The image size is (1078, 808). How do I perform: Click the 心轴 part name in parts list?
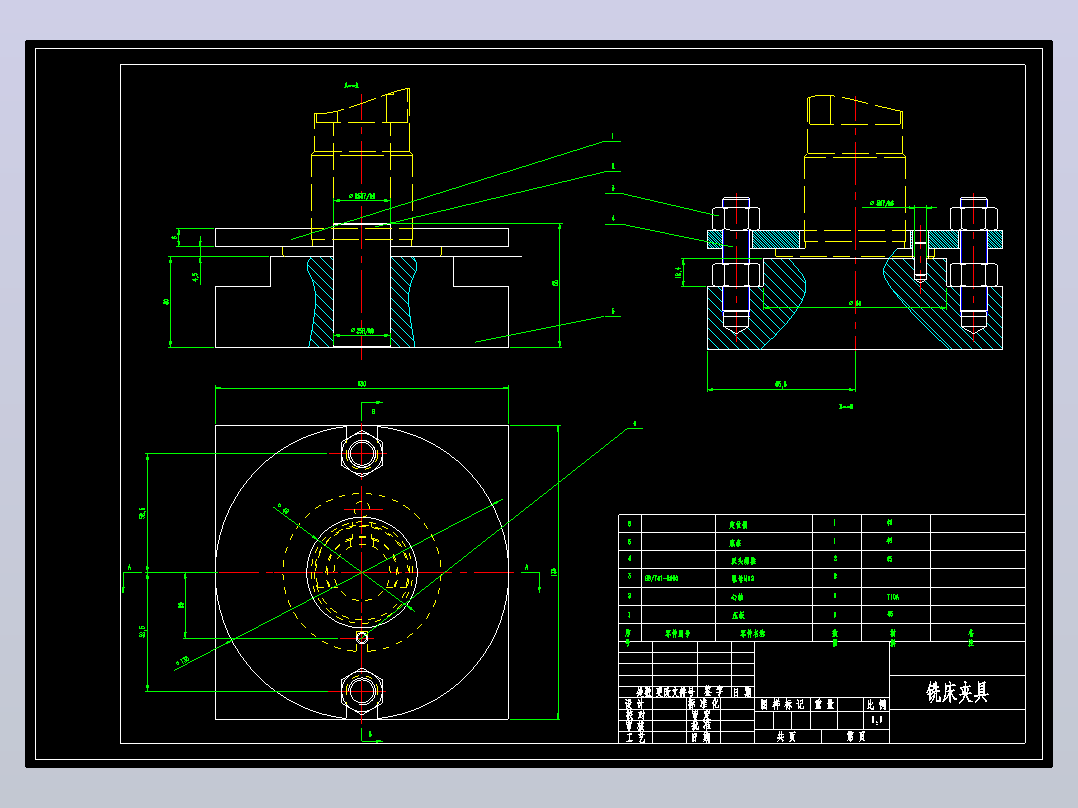tap(738, 597)
